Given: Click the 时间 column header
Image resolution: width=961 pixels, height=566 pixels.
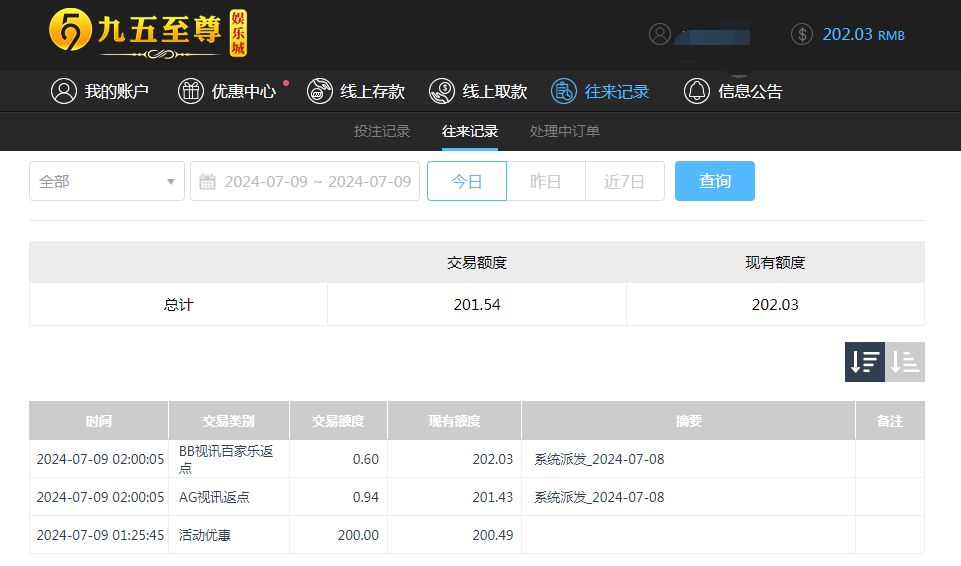Looking at the screenshot, I should coord(99,421).
